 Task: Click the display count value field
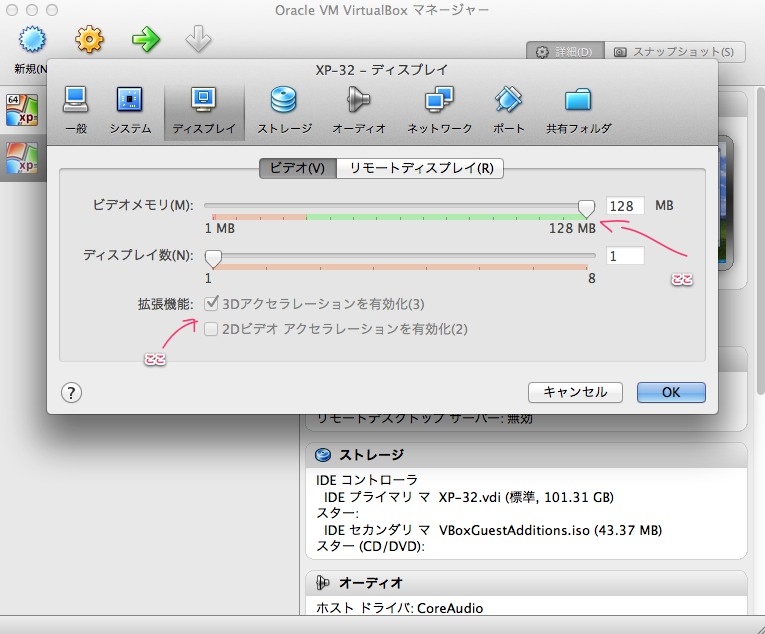tap(625, 256)
